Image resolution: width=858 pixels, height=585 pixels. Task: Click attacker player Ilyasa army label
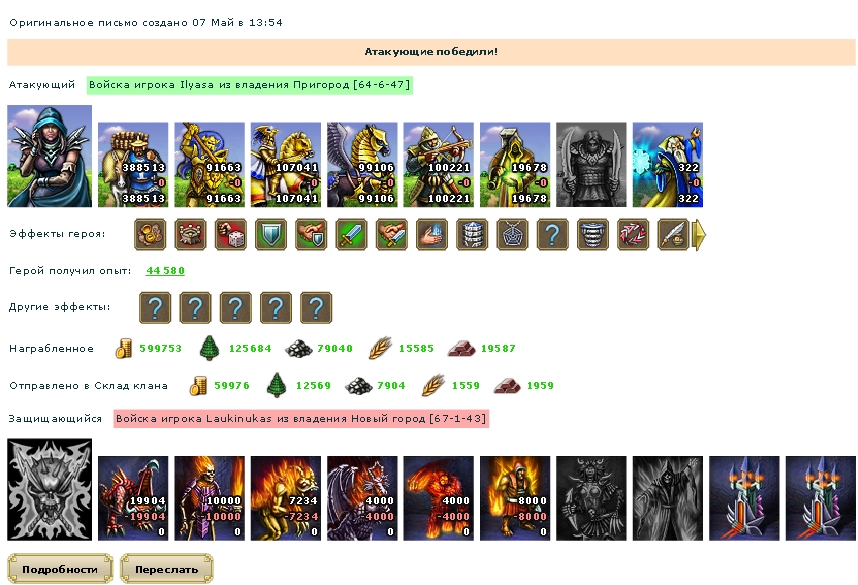tap(250, 85)
